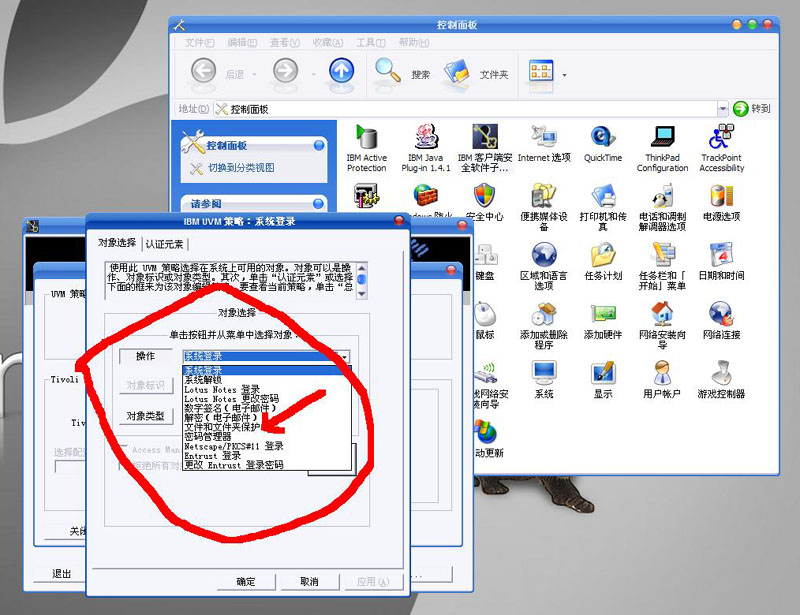Open 日期和时间 icon

(x=721, y=261)
